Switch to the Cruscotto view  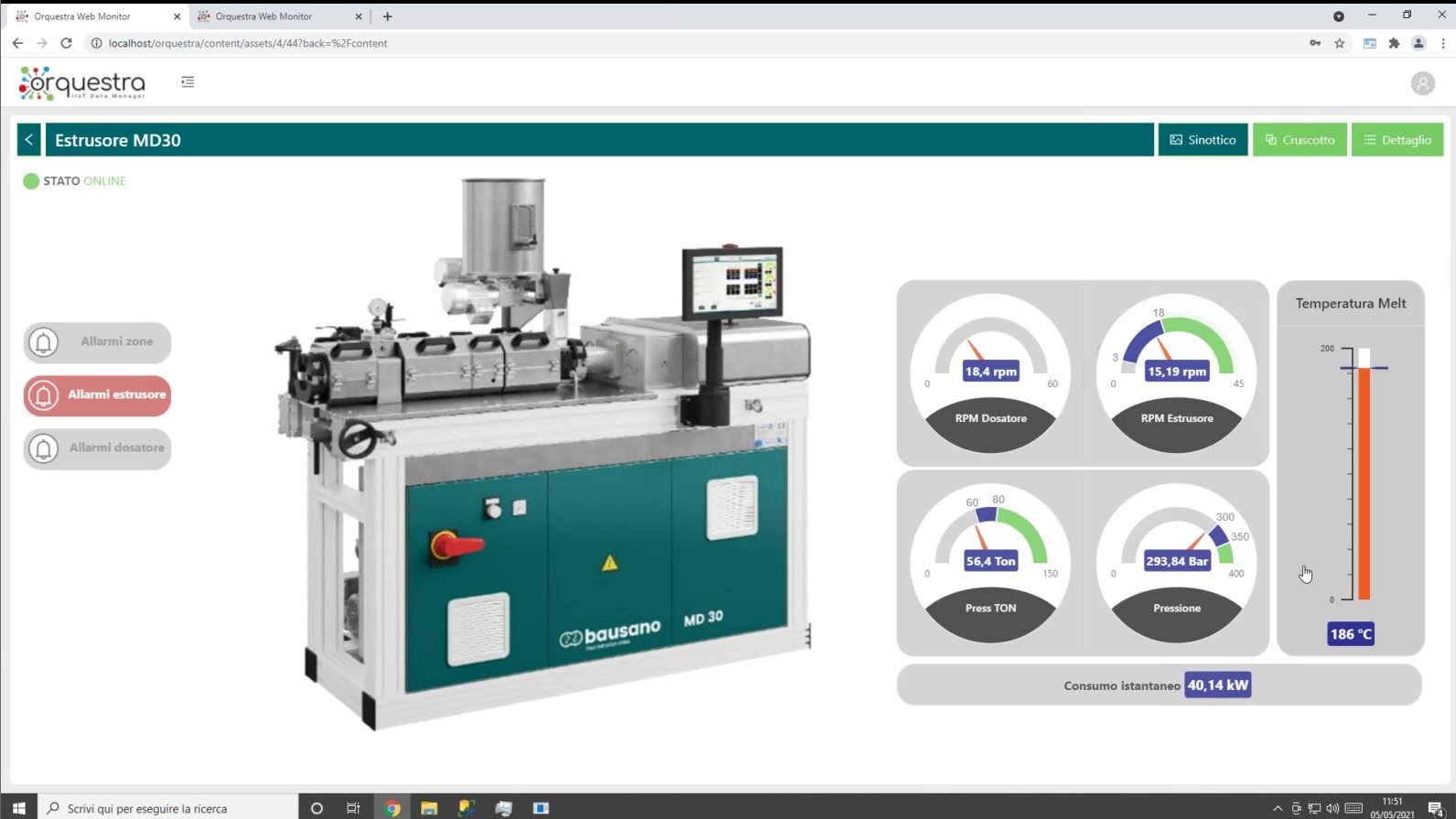(1300, 140)
